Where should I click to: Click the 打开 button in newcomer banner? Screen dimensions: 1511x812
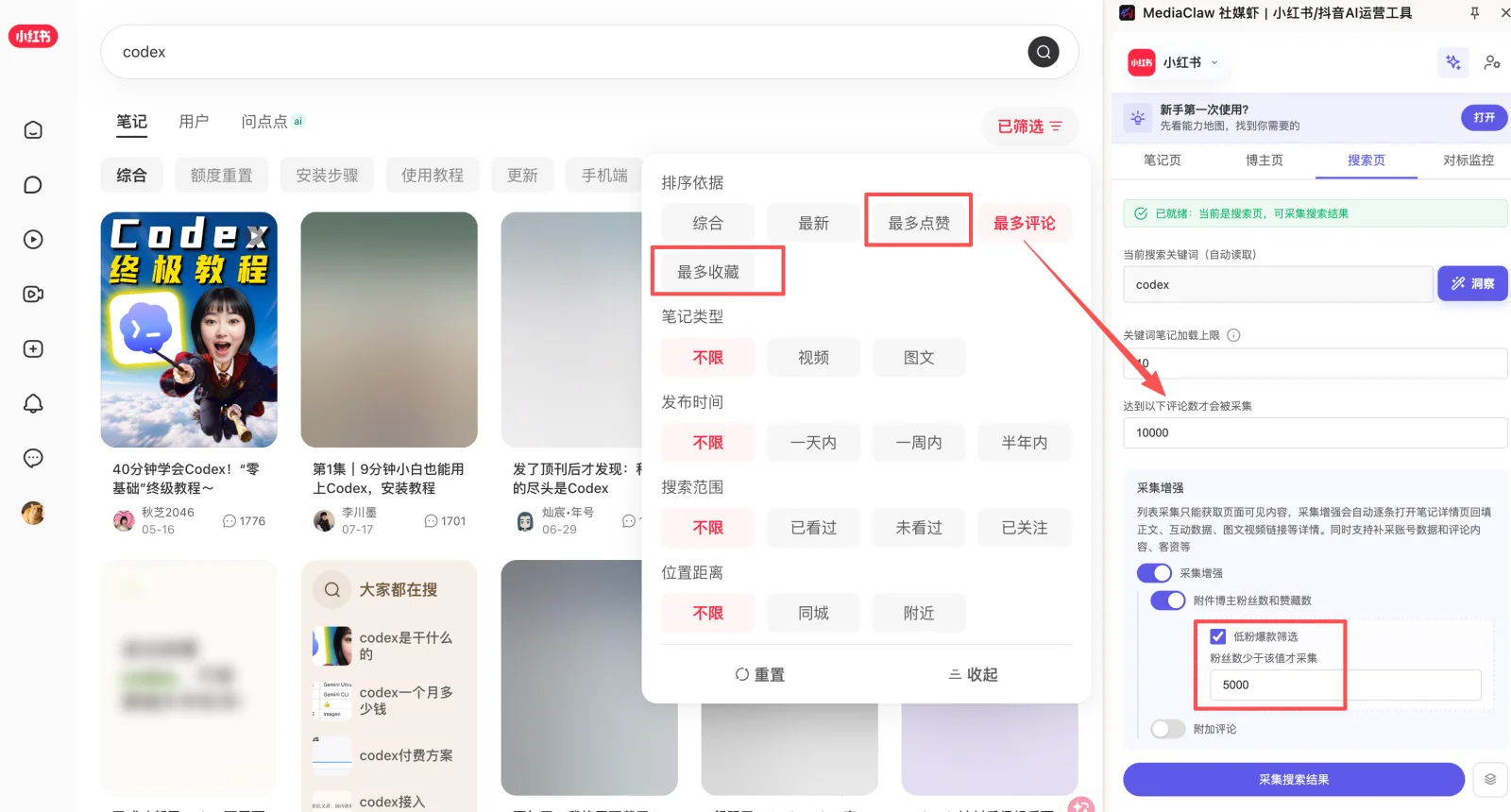[1485, 117]
